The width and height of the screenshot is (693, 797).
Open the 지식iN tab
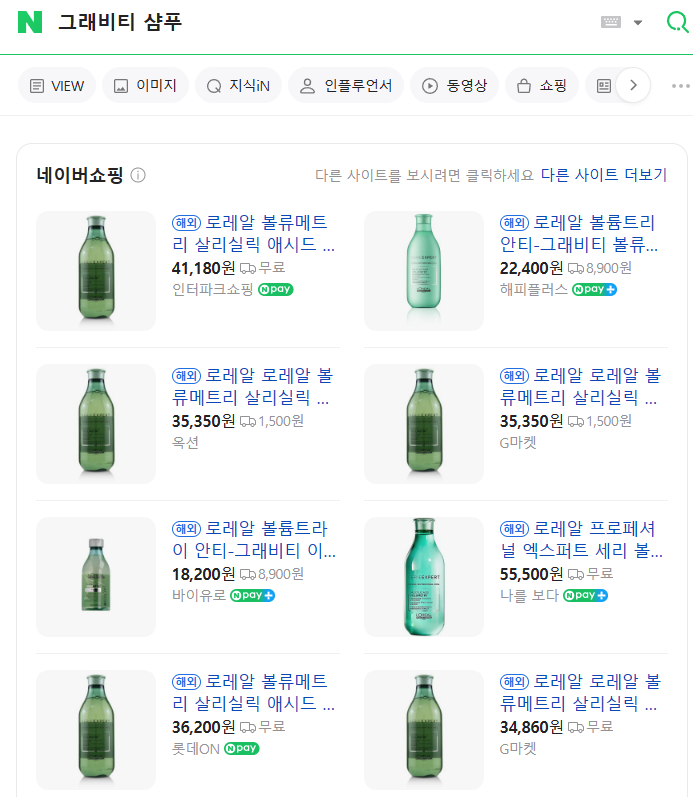tap(238, 86)
